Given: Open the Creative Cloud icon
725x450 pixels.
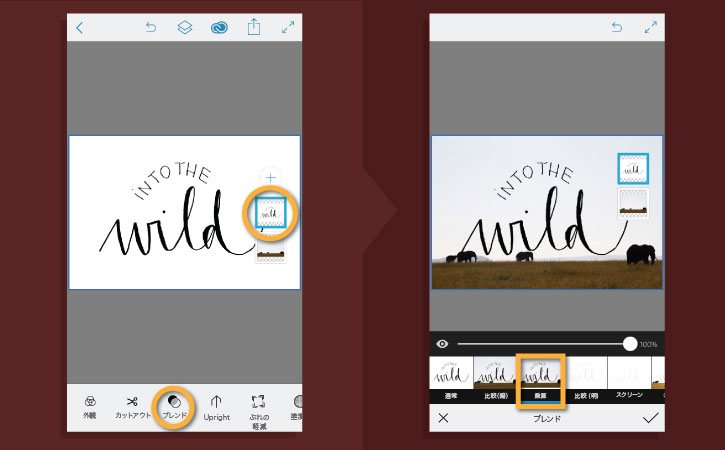Looking at the screenshot, I should pyautogui.click(x=219, y=28).
